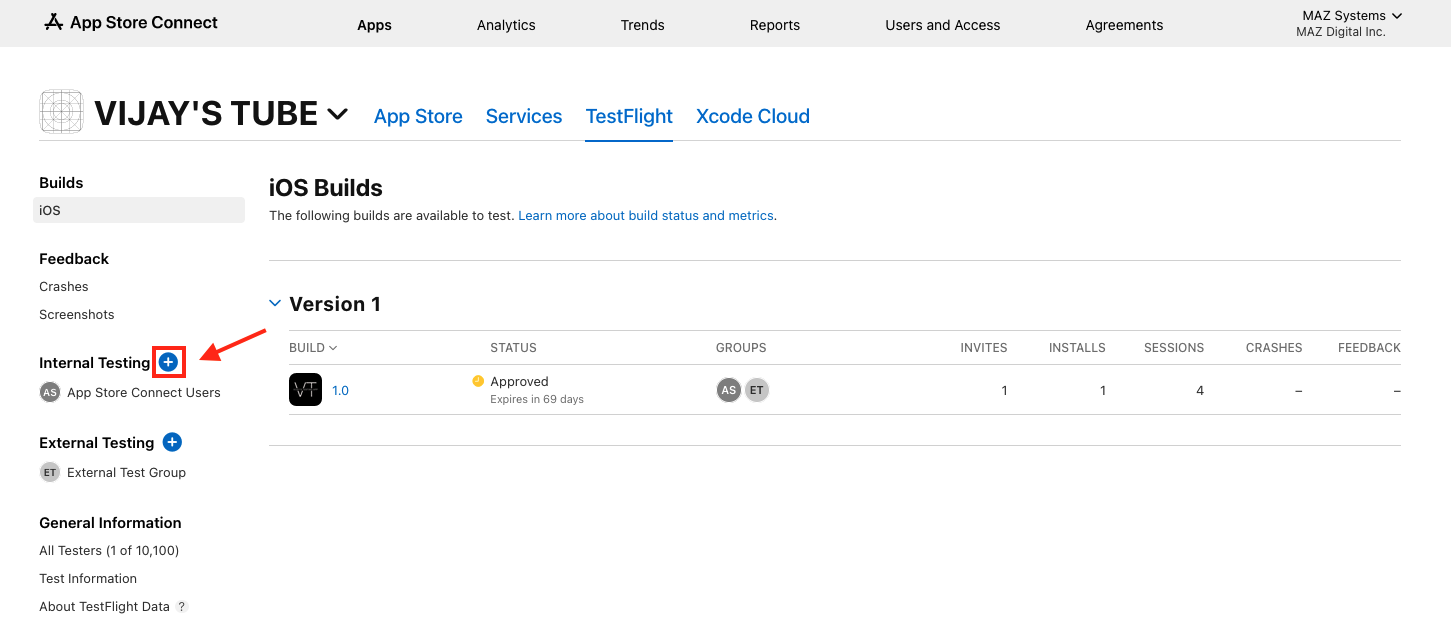Open Crashes feedback page

pyautogui.click(x=64, y=286)
